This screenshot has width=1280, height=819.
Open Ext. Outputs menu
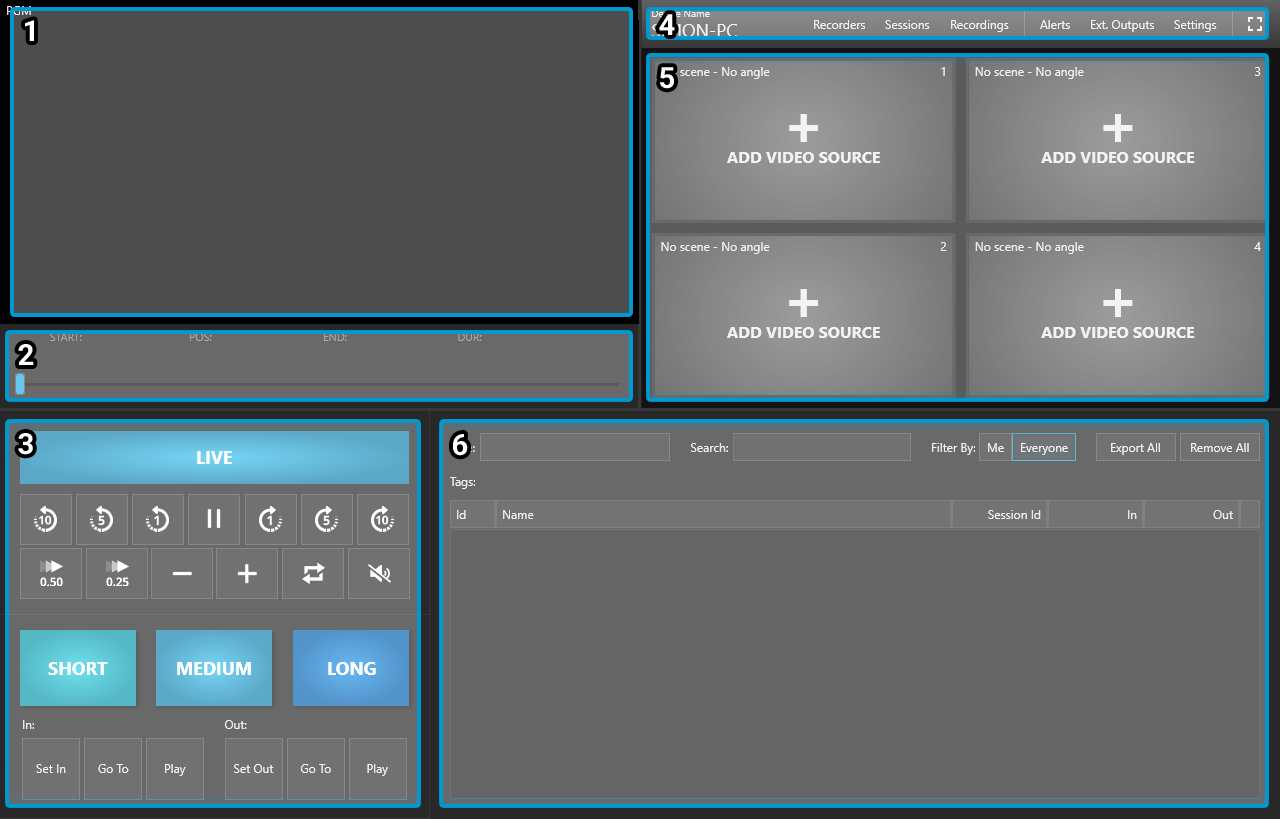click(1122, 25)
